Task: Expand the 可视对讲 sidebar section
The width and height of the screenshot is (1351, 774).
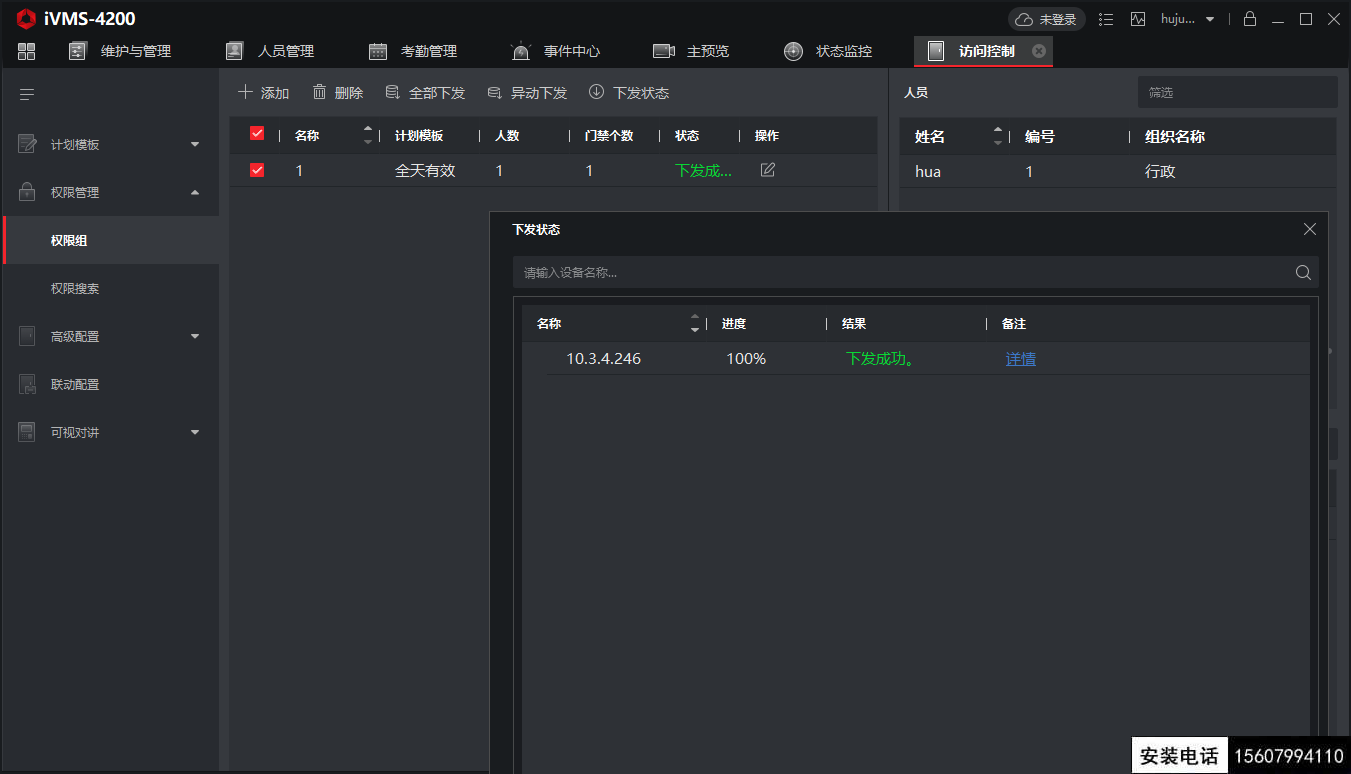Action: (x=110, y=432)
